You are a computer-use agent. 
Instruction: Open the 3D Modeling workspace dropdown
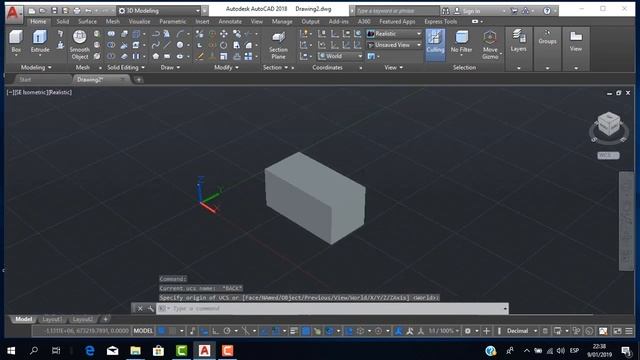[x=159, y=11]
